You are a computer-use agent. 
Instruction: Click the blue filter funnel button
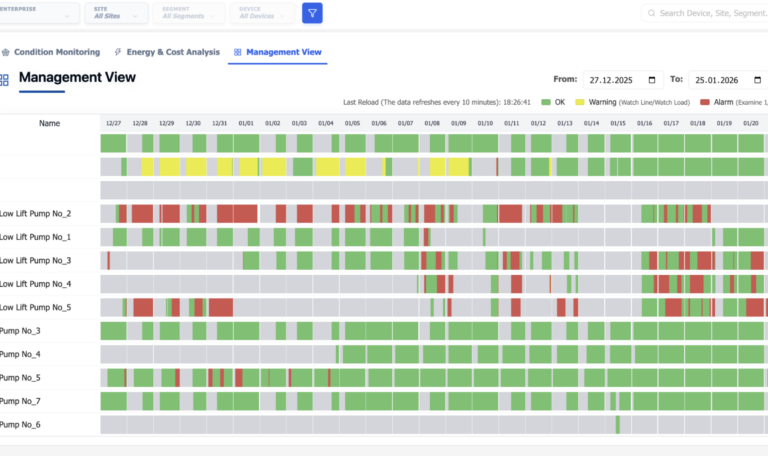(312, 13)
